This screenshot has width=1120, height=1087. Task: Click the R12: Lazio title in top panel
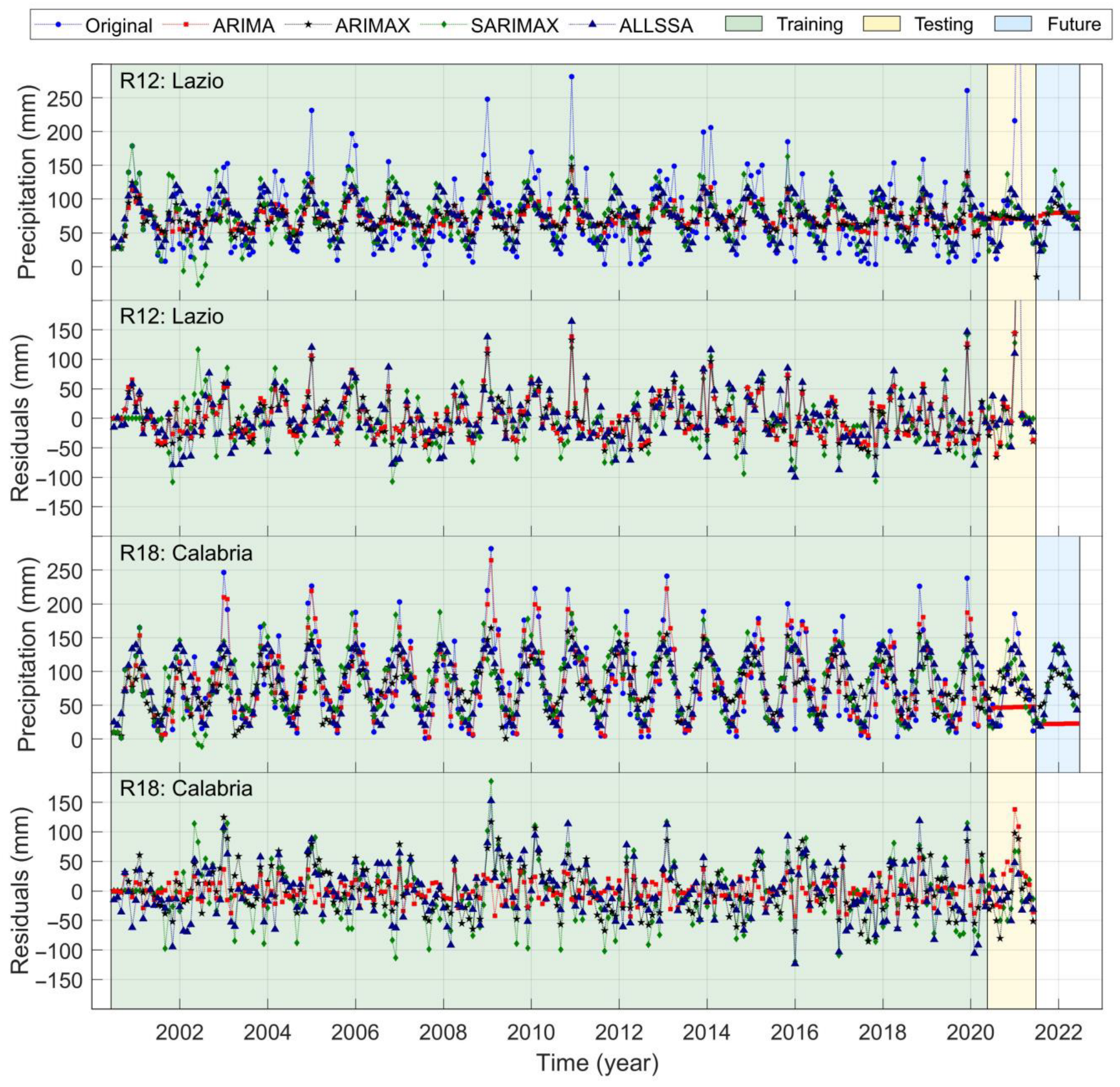pos(172,81)
